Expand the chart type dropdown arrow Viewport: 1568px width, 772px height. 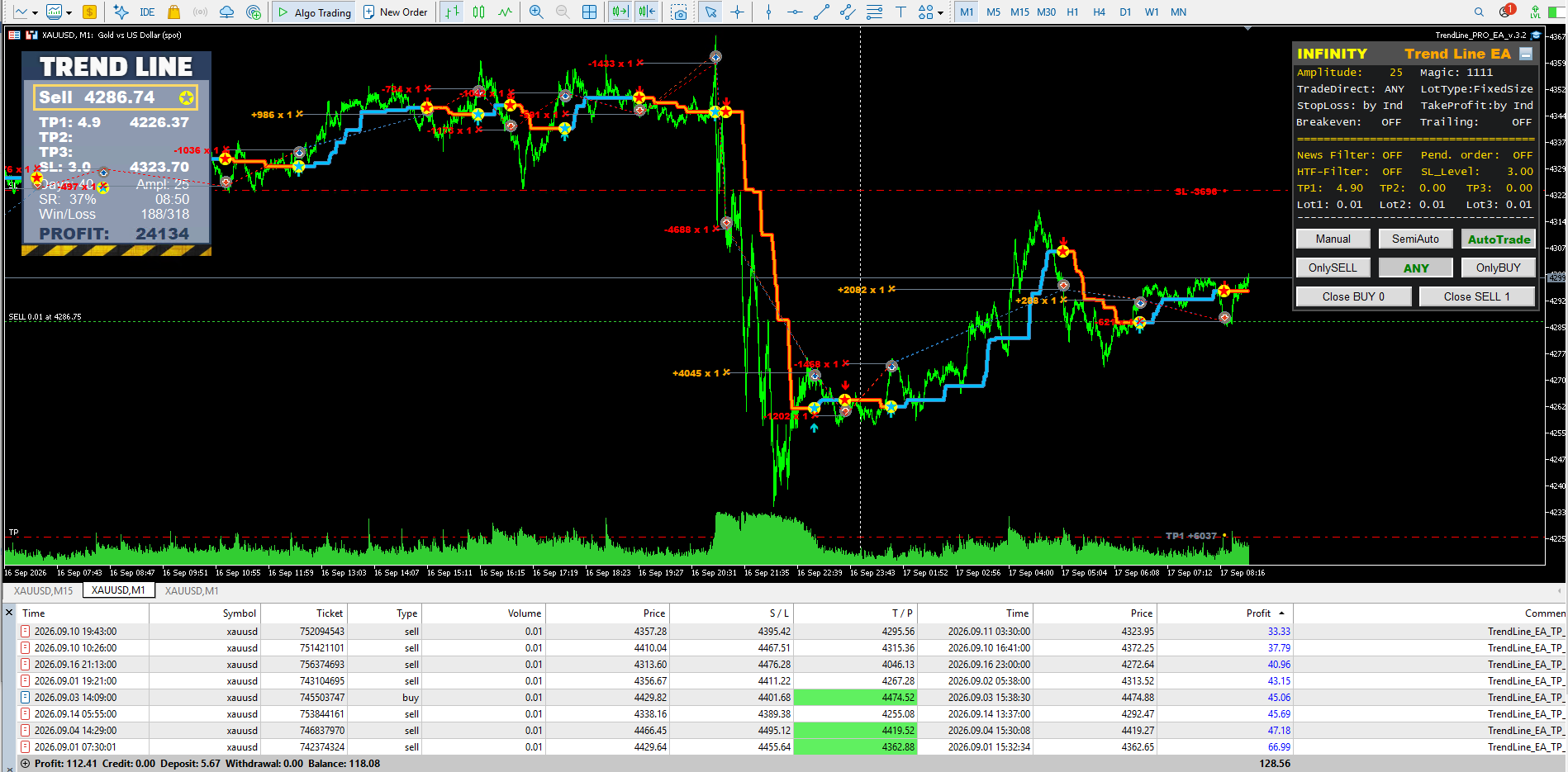35,12
